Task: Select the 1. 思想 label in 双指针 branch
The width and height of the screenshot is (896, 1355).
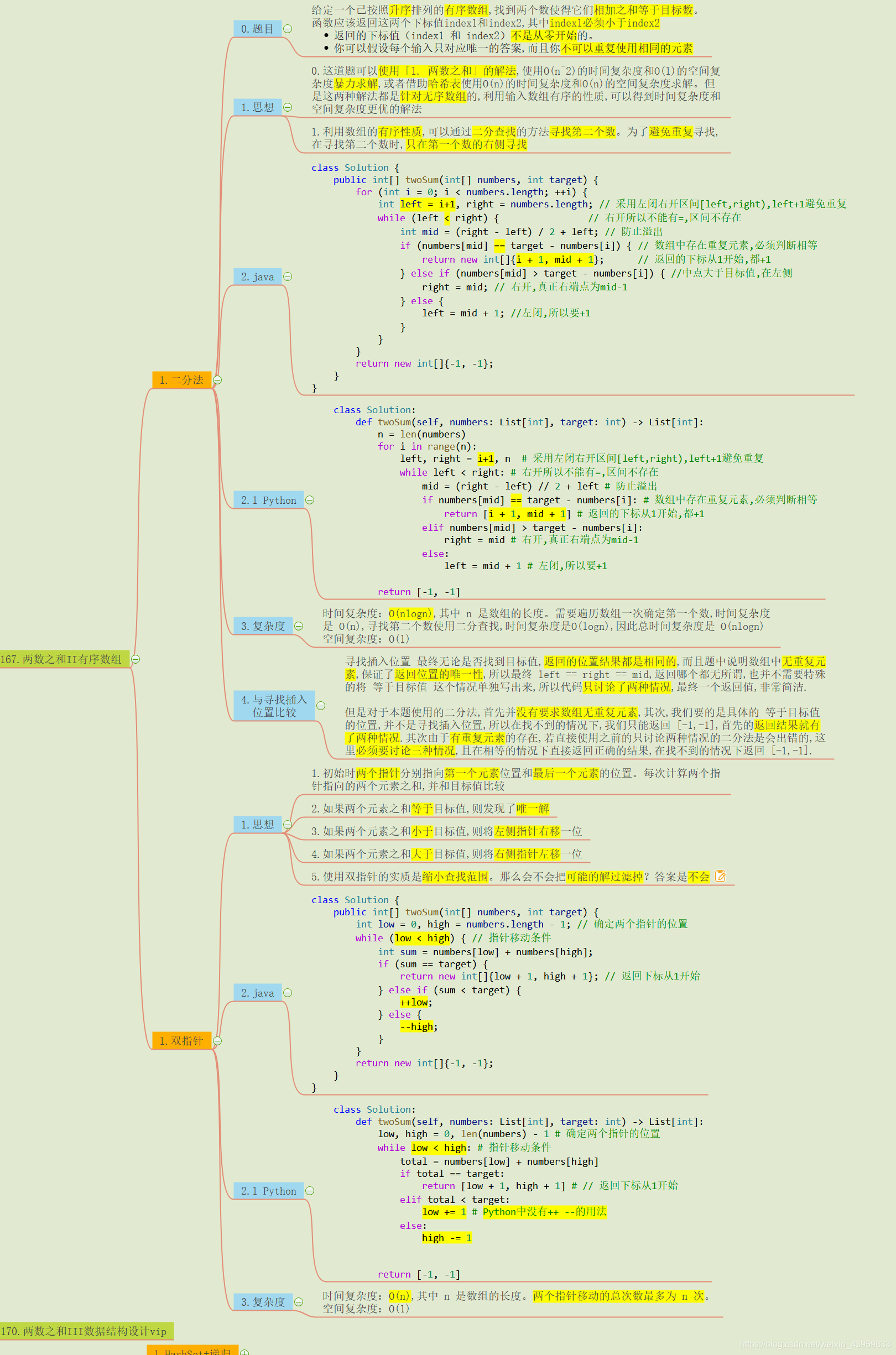Action: [x=258, y=824]
